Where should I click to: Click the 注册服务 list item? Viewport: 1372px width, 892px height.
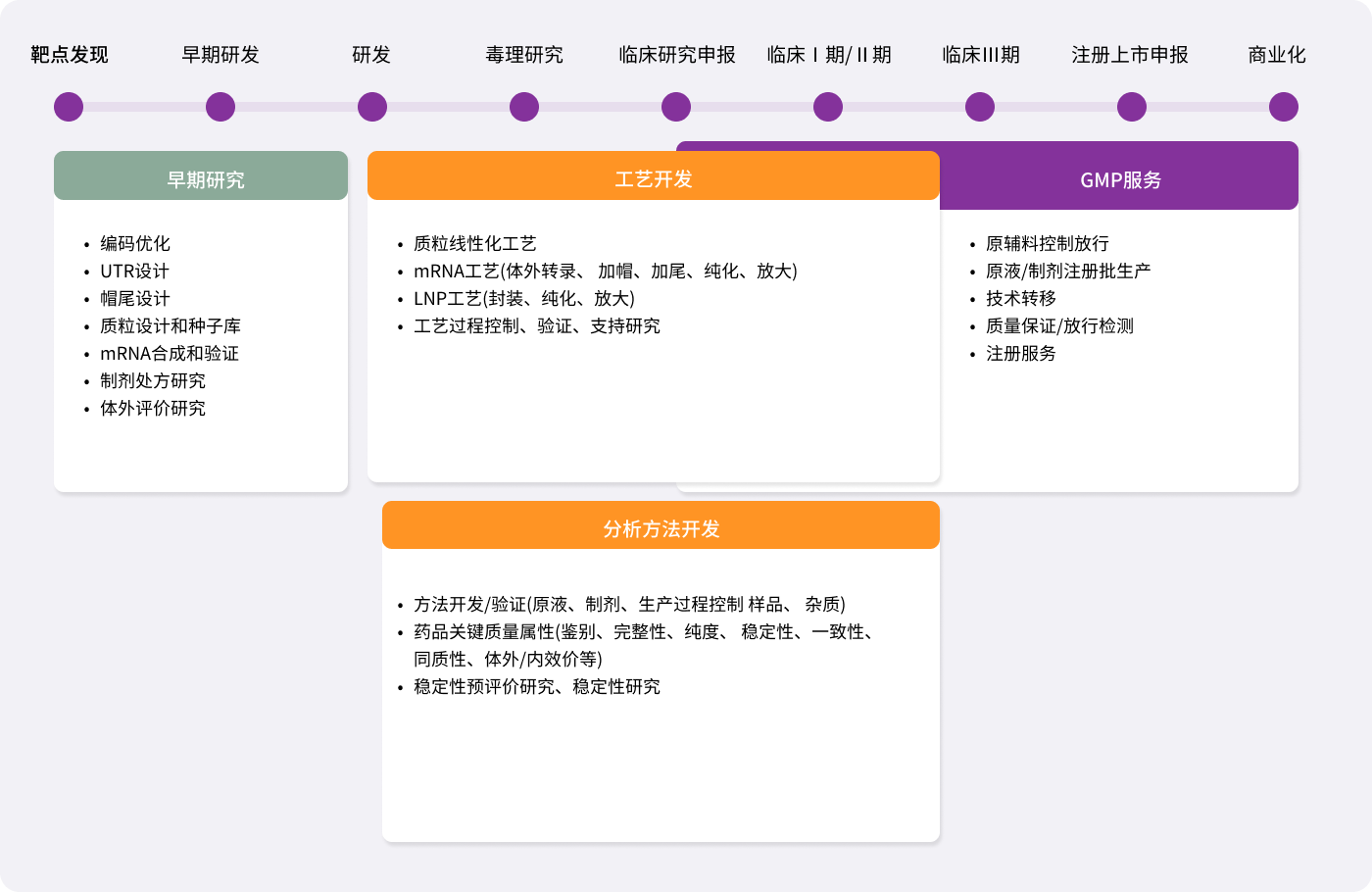pyautogui.click(x=1021, y=353)
